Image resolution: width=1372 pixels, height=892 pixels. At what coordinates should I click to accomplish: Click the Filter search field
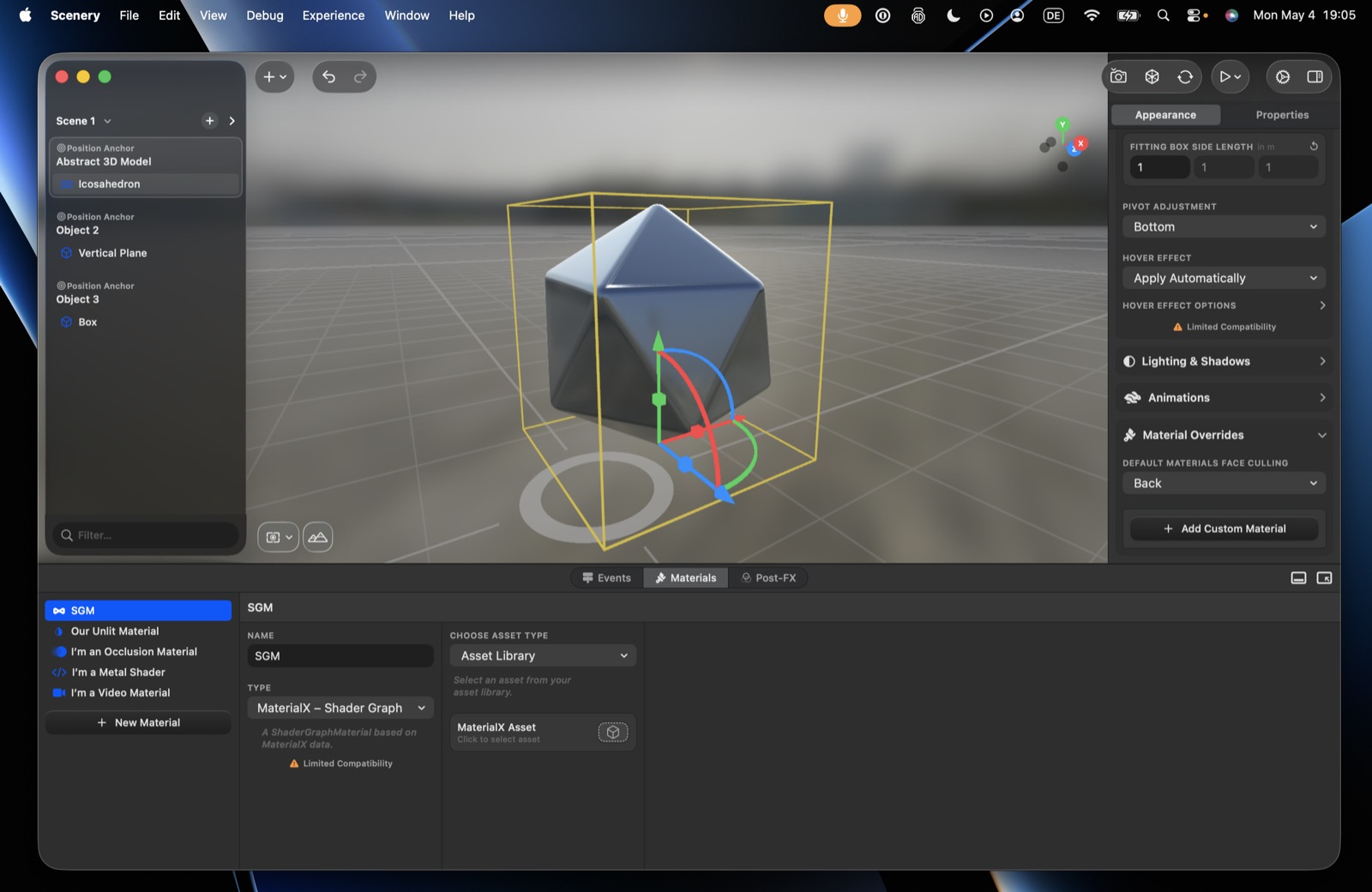(146, 535)
